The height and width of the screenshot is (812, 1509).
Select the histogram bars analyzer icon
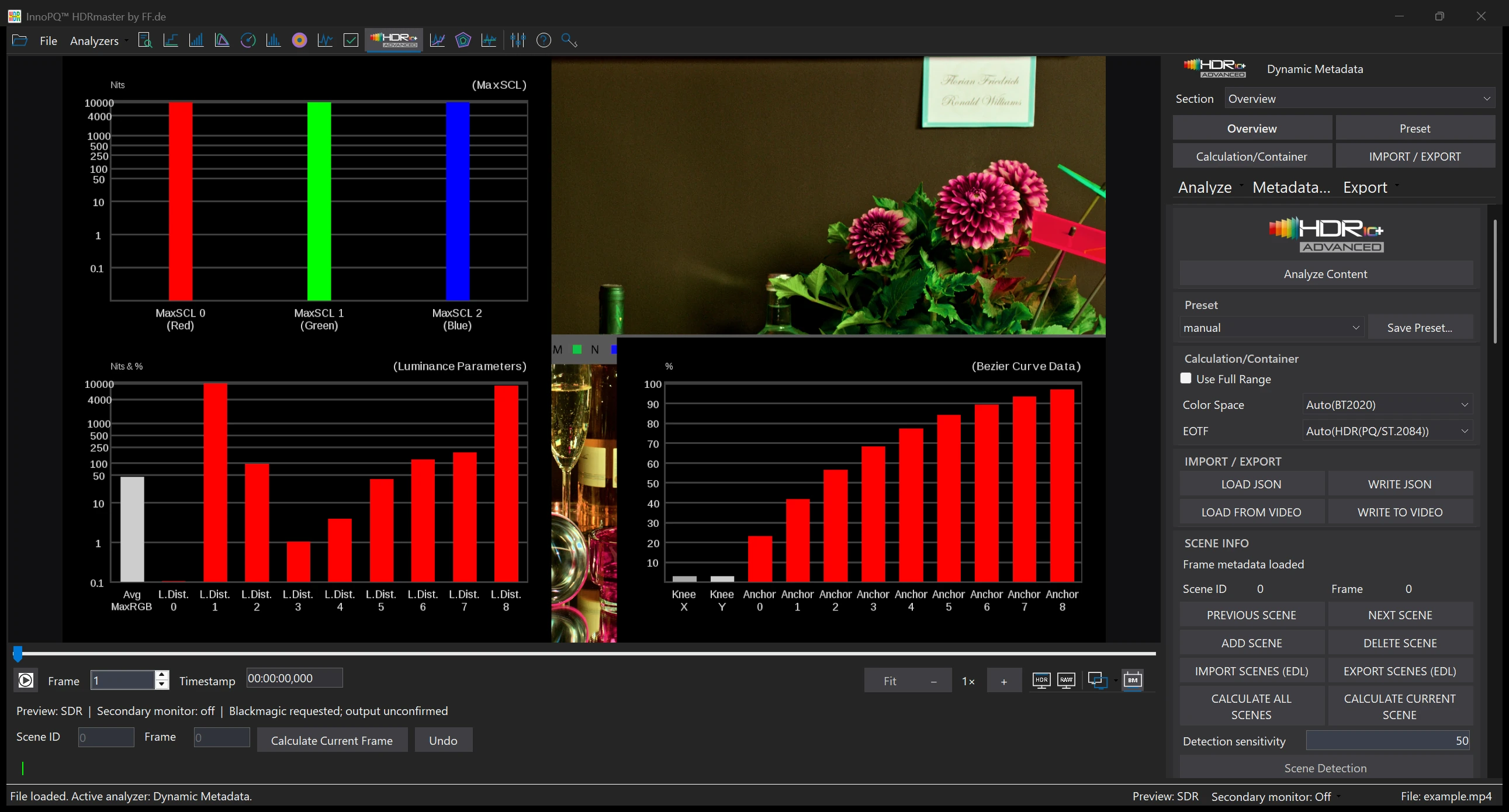(x=274, y=40)
